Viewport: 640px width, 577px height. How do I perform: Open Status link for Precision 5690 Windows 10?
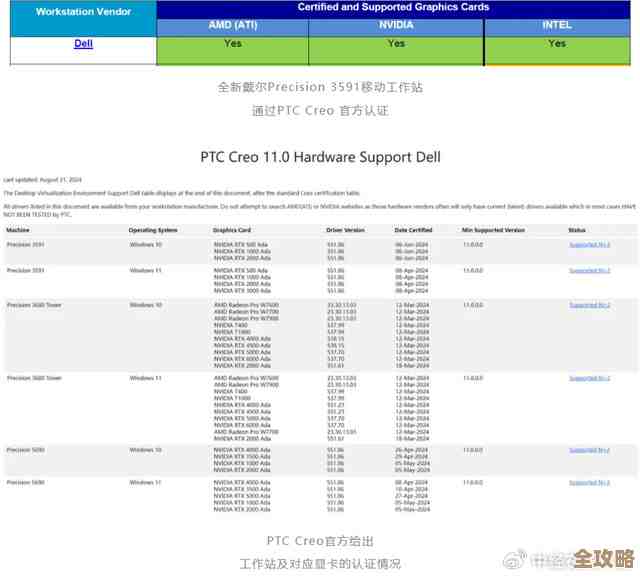pos(589,450)
